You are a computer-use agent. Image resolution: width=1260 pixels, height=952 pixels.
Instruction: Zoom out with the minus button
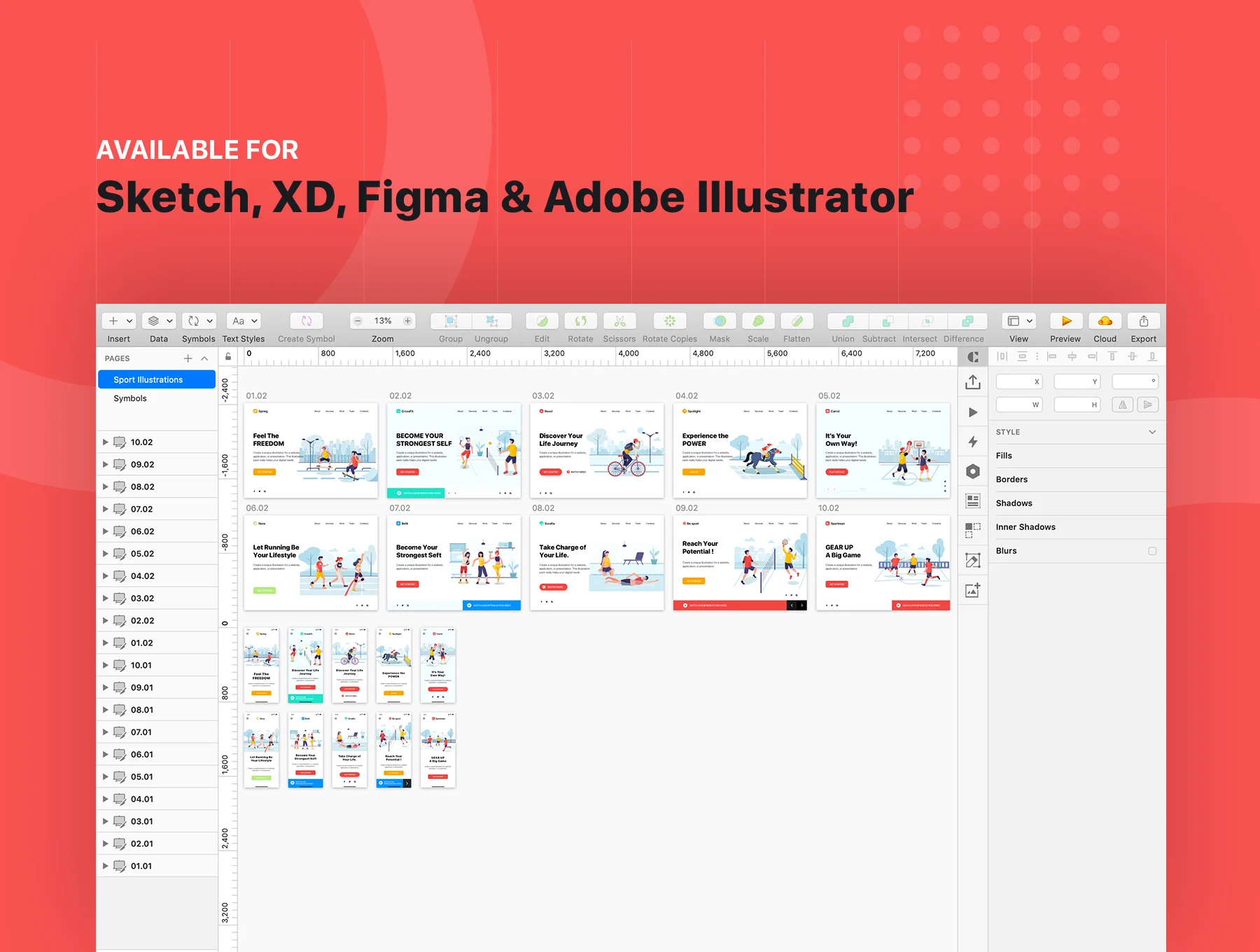[358, 321]
